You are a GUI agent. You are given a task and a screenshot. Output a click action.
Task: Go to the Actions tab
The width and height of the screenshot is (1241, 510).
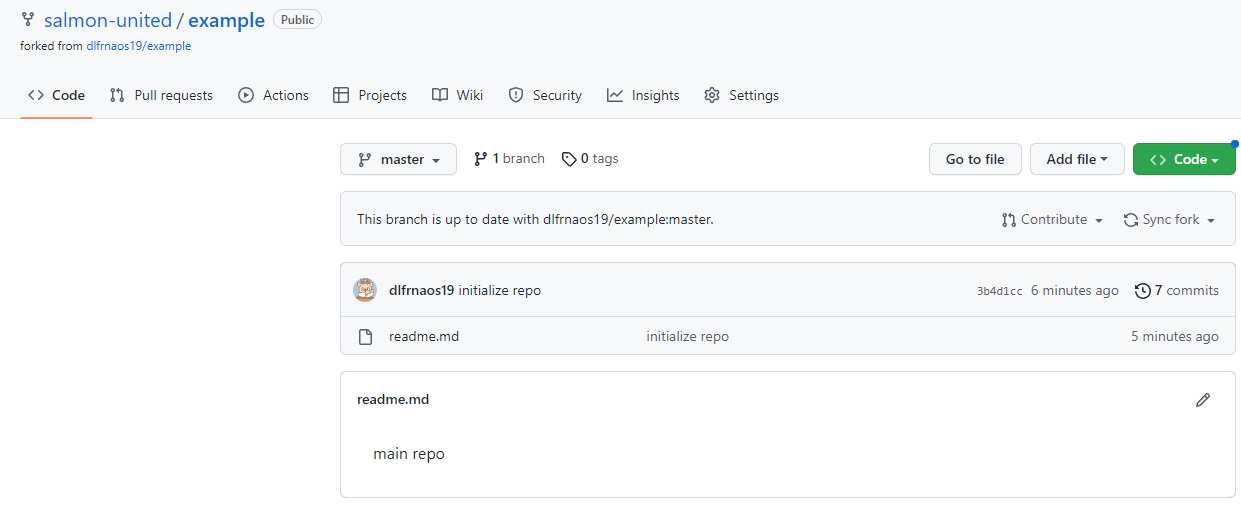273,95
